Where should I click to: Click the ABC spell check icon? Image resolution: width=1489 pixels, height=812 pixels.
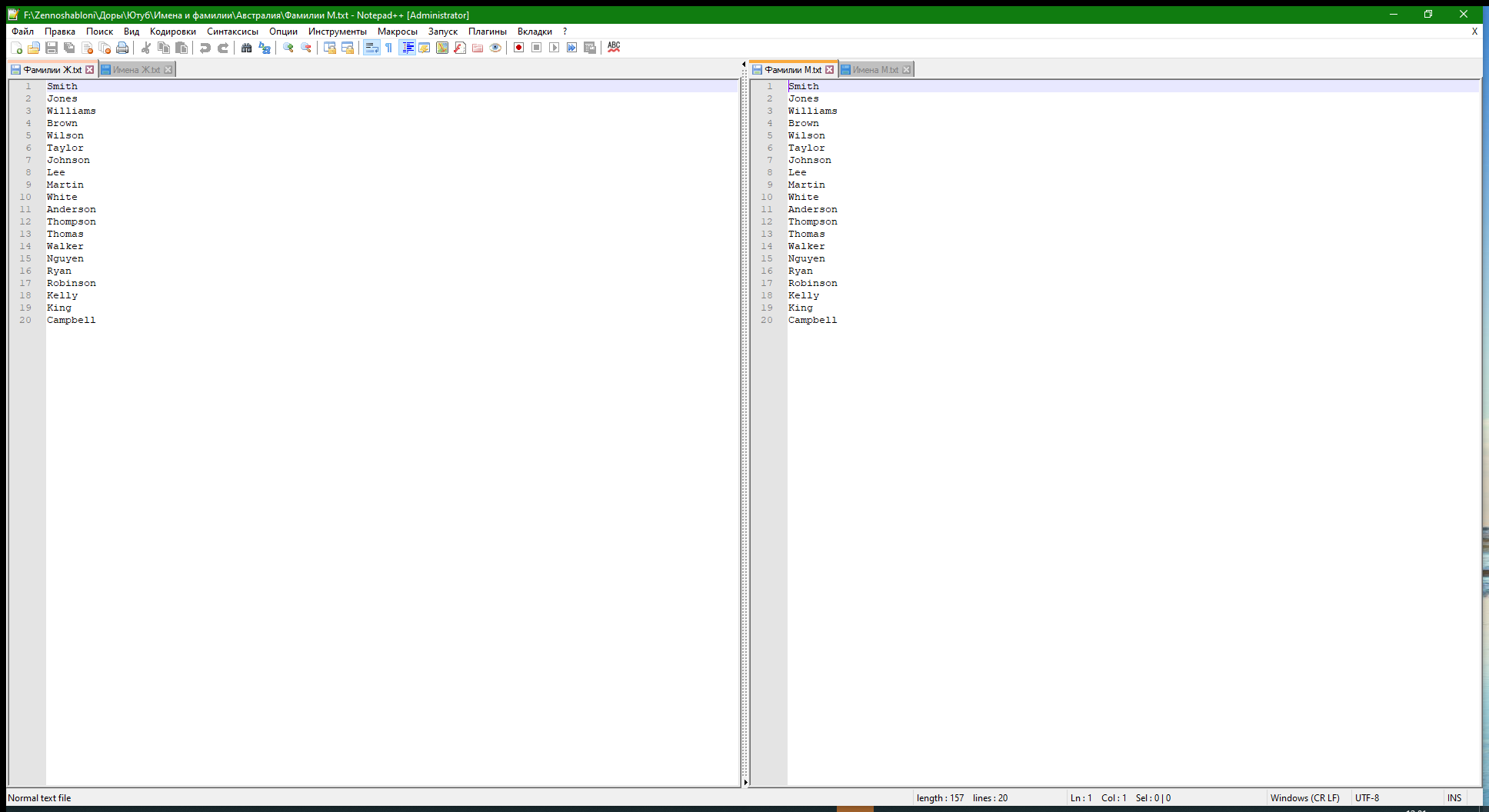coord(614,47)
